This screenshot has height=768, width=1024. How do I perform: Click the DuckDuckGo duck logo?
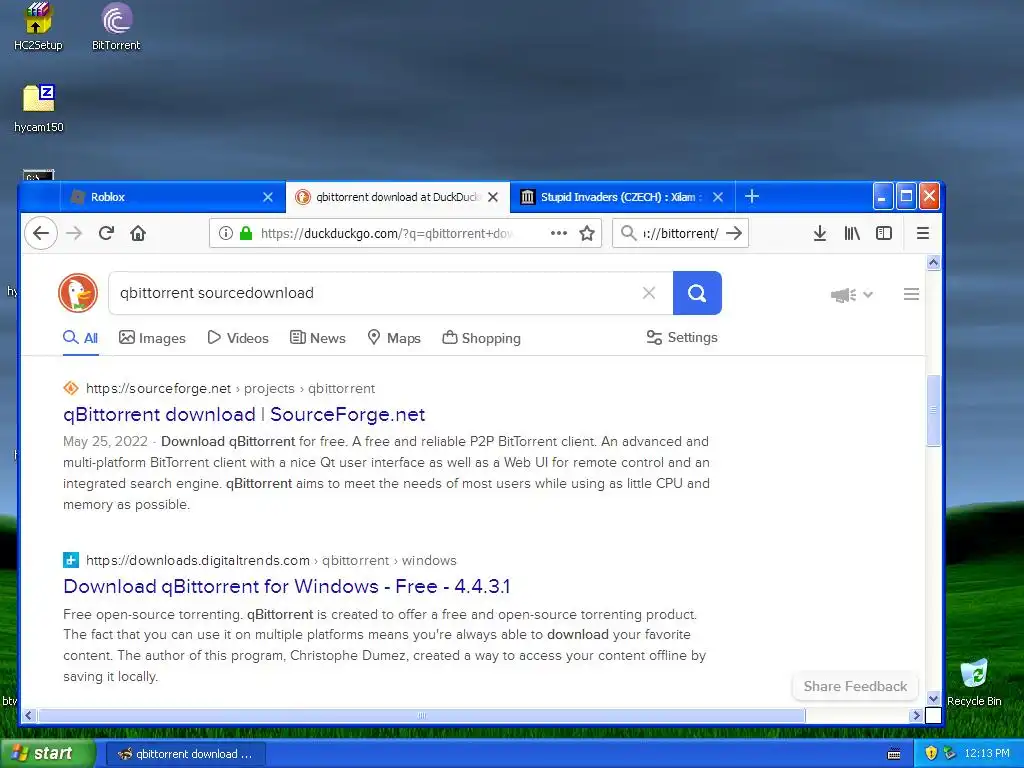click(x=78, y=293)
